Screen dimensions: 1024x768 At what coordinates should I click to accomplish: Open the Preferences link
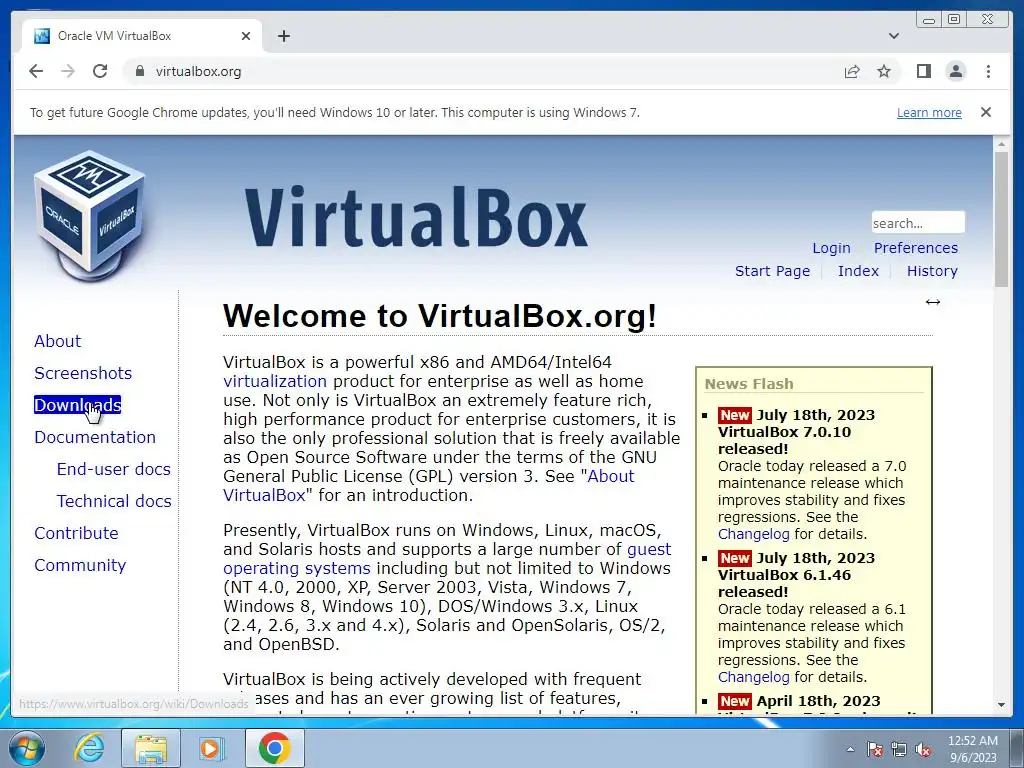pos(916,248)
